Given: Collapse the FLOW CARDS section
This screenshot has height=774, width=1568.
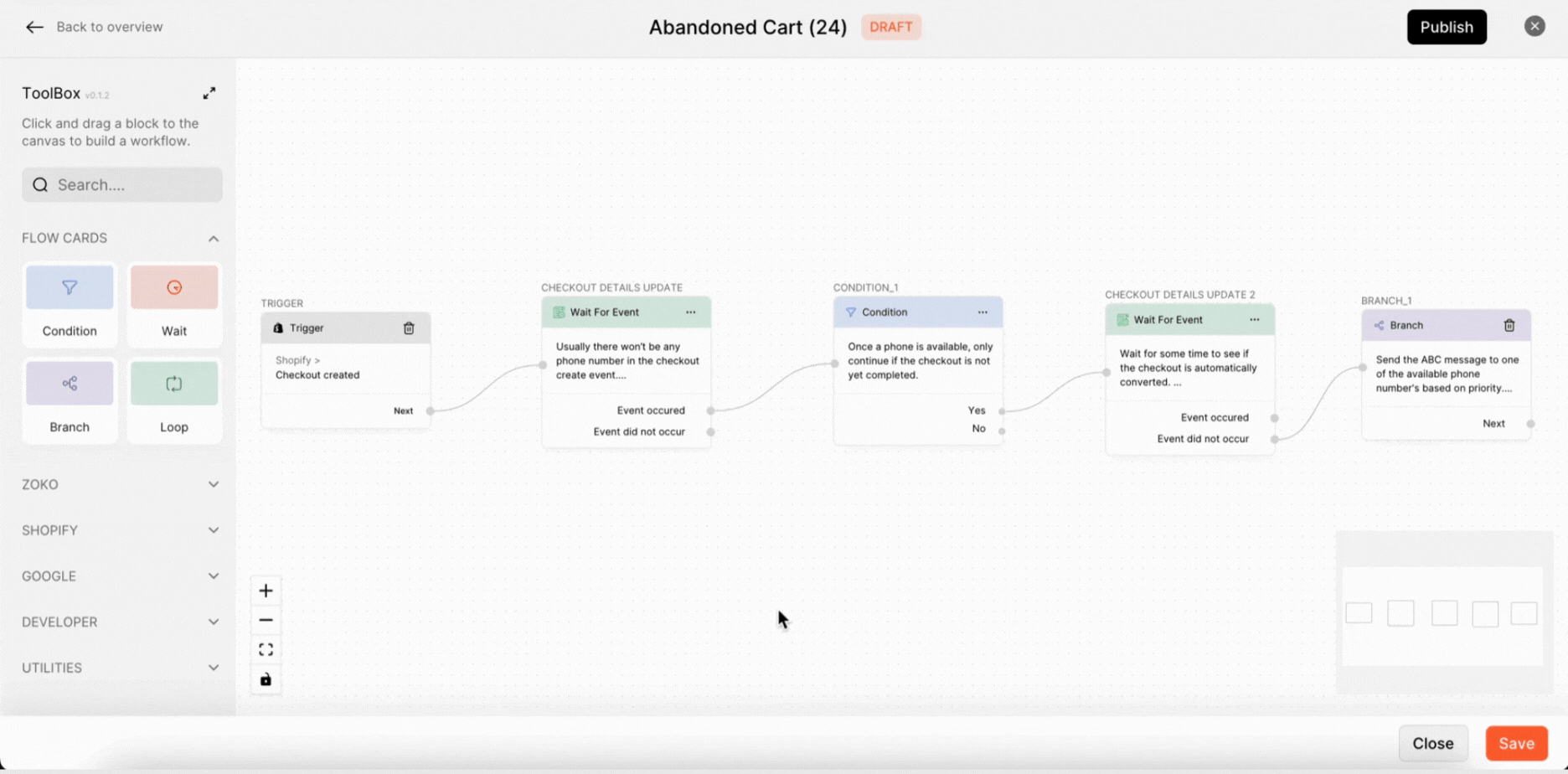Looking at the screenshot, I should [x=214, y=239].
